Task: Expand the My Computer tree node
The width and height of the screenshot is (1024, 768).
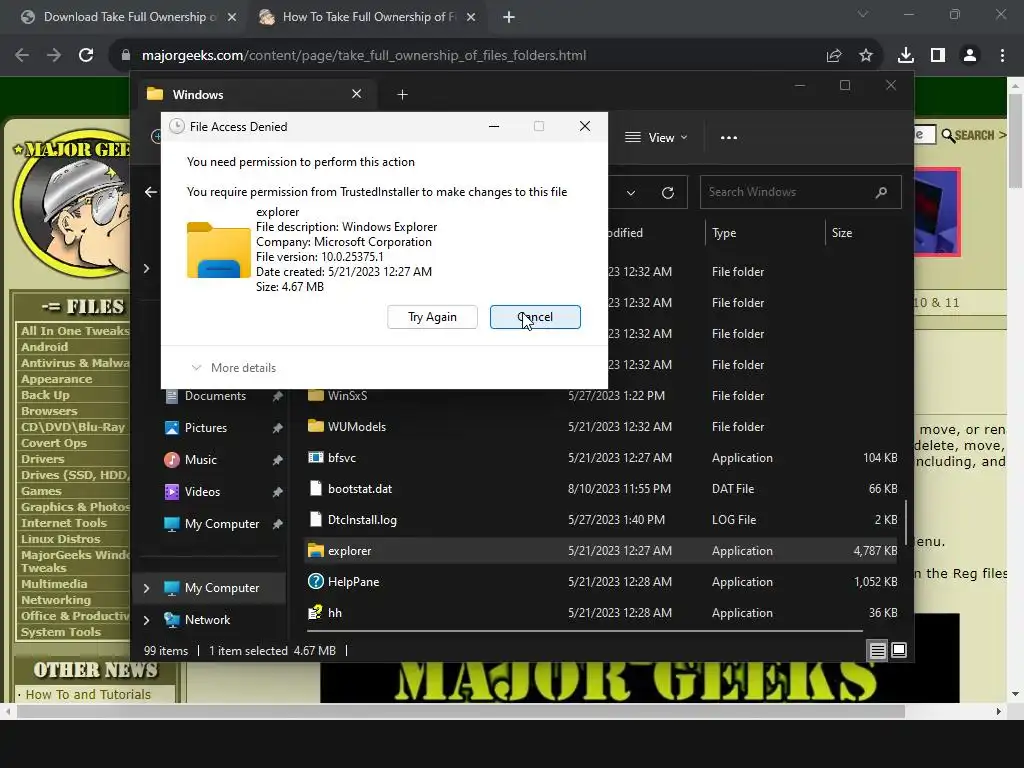Action: pyautogui.click(x=146, y=588)
